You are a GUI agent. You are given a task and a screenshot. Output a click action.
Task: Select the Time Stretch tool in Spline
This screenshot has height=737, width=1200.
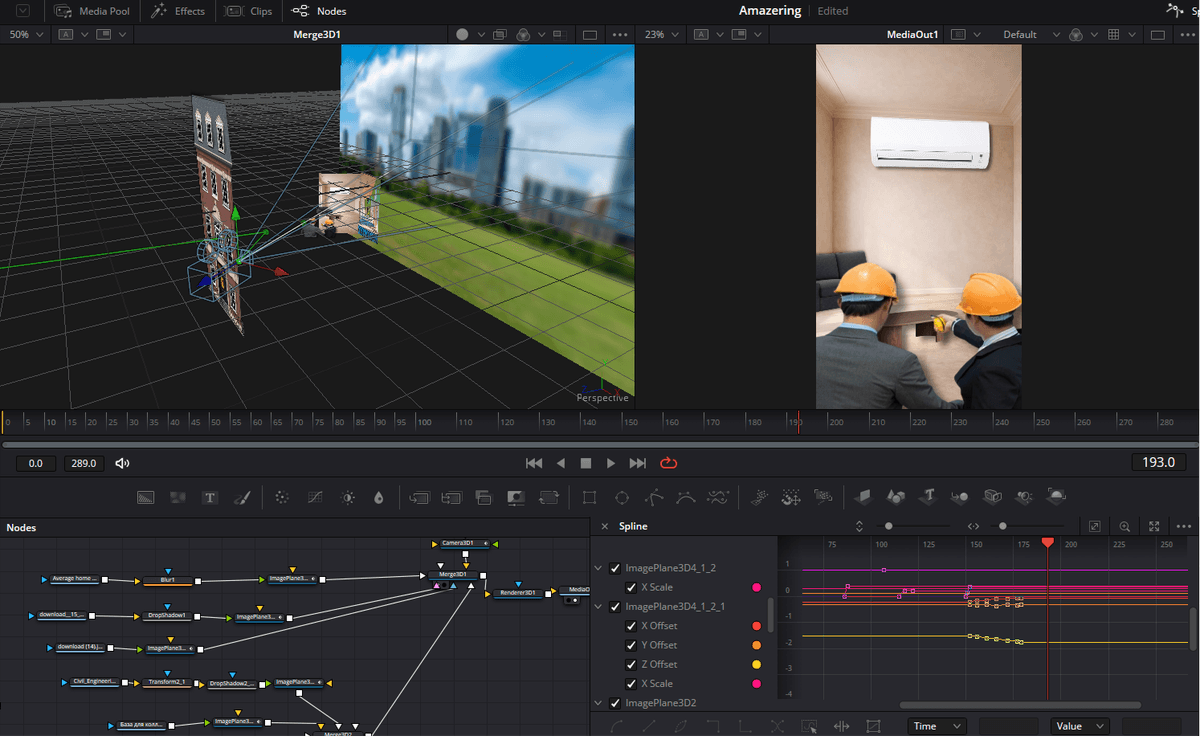[x=841, y=726]
